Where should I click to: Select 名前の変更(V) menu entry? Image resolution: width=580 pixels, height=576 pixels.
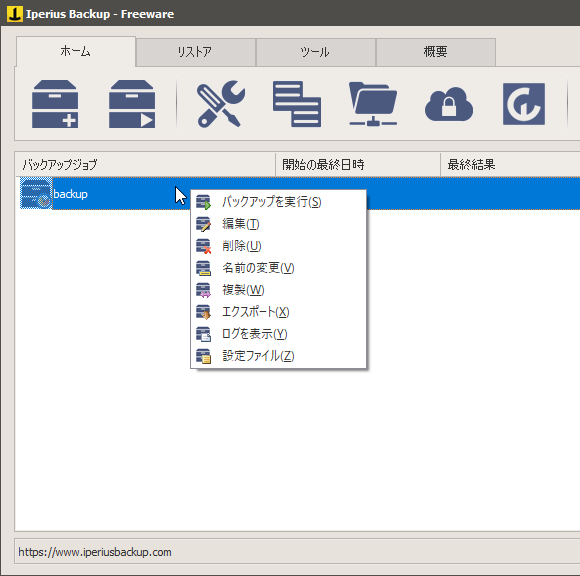pyautogui.click(x=278, y=268)
